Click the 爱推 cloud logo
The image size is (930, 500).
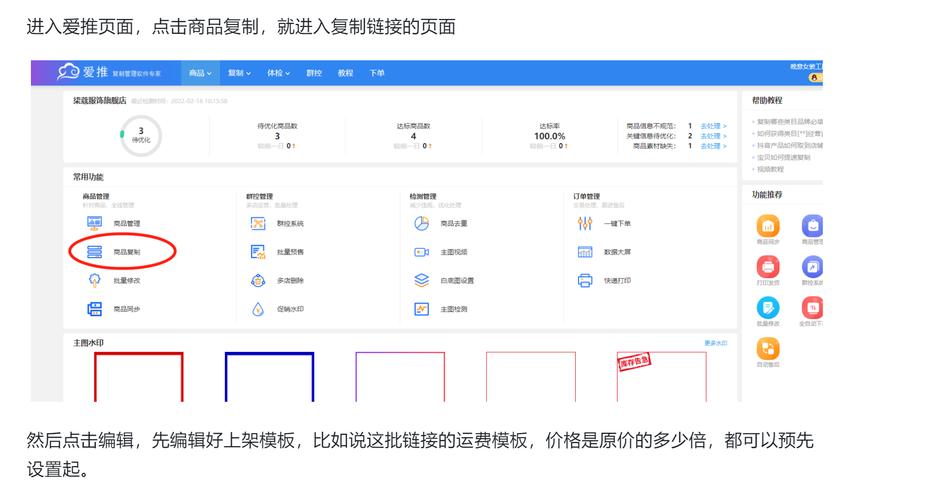pyautogui.click(x=68, y=72)
